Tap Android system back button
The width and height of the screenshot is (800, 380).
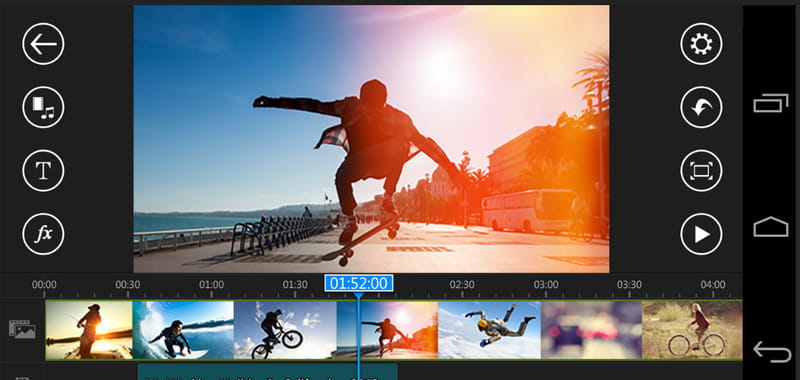pyautogui.click(x=772, y=352)
